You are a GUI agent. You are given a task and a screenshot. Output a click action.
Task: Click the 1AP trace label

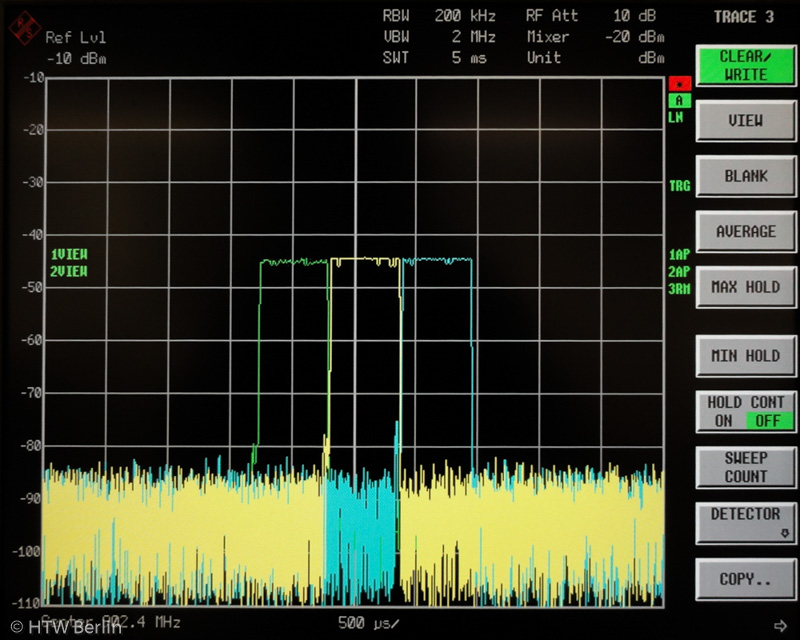(679, 255)
